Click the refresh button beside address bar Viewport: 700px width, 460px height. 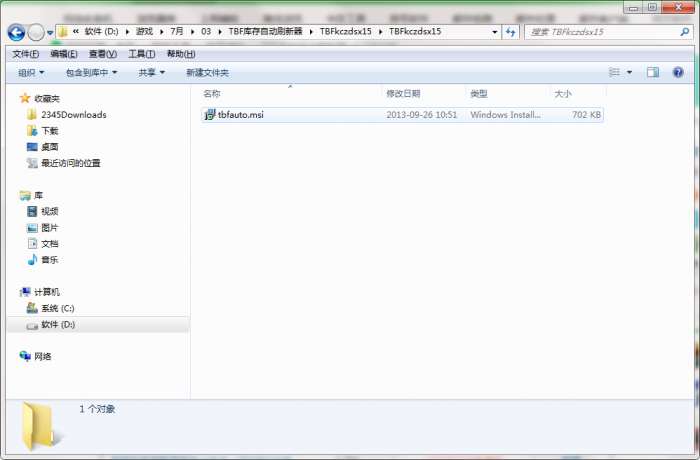510,32
